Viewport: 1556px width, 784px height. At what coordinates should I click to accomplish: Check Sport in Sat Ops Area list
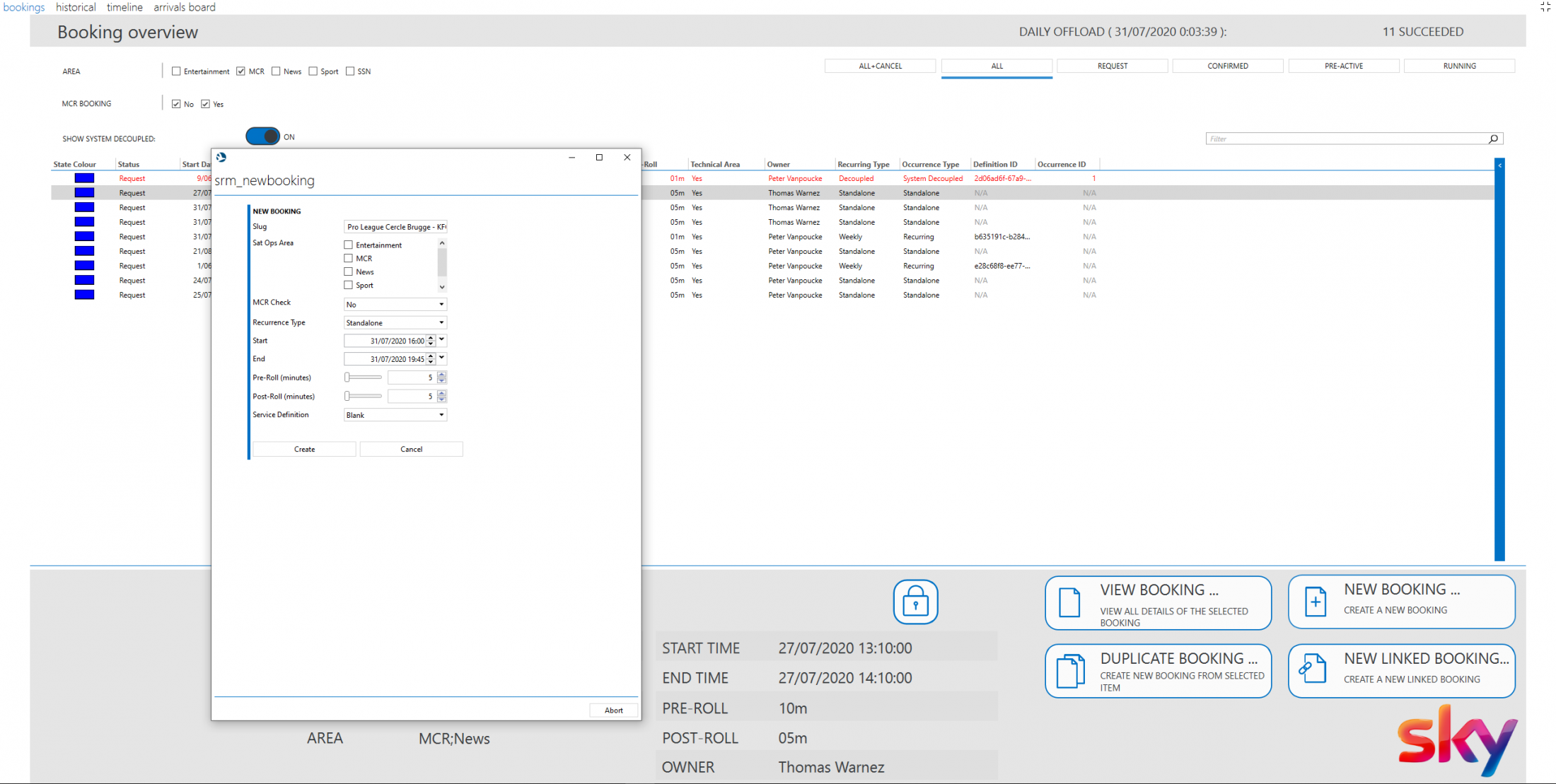coord(348,285)
